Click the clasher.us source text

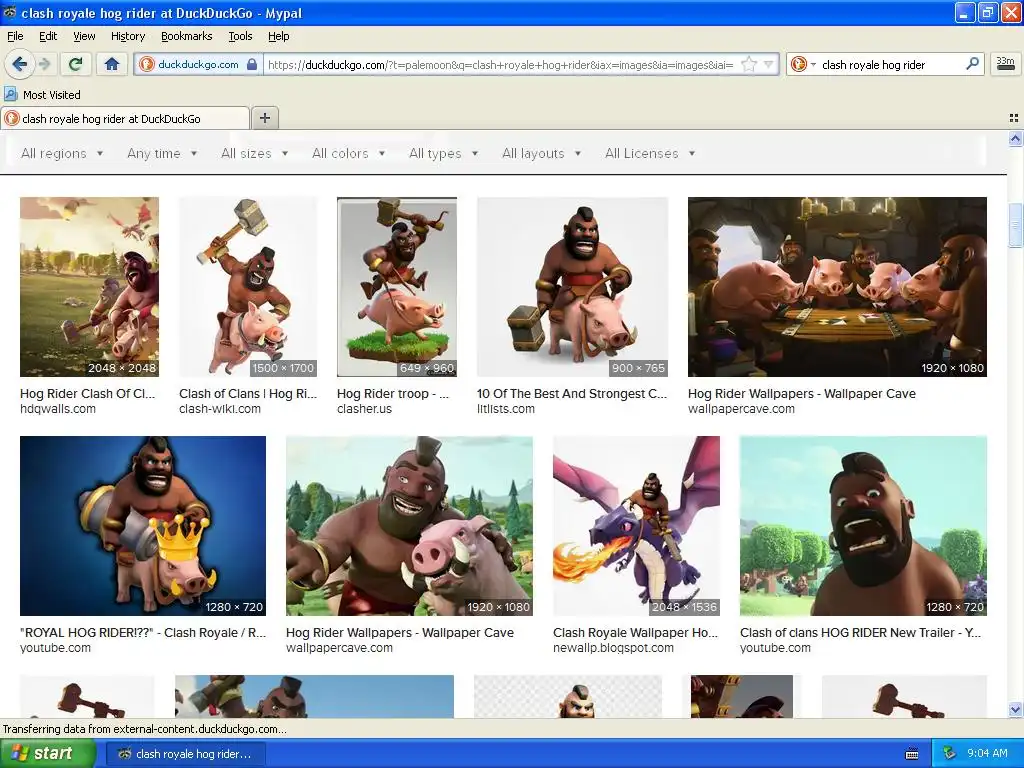tap(364, 409)
